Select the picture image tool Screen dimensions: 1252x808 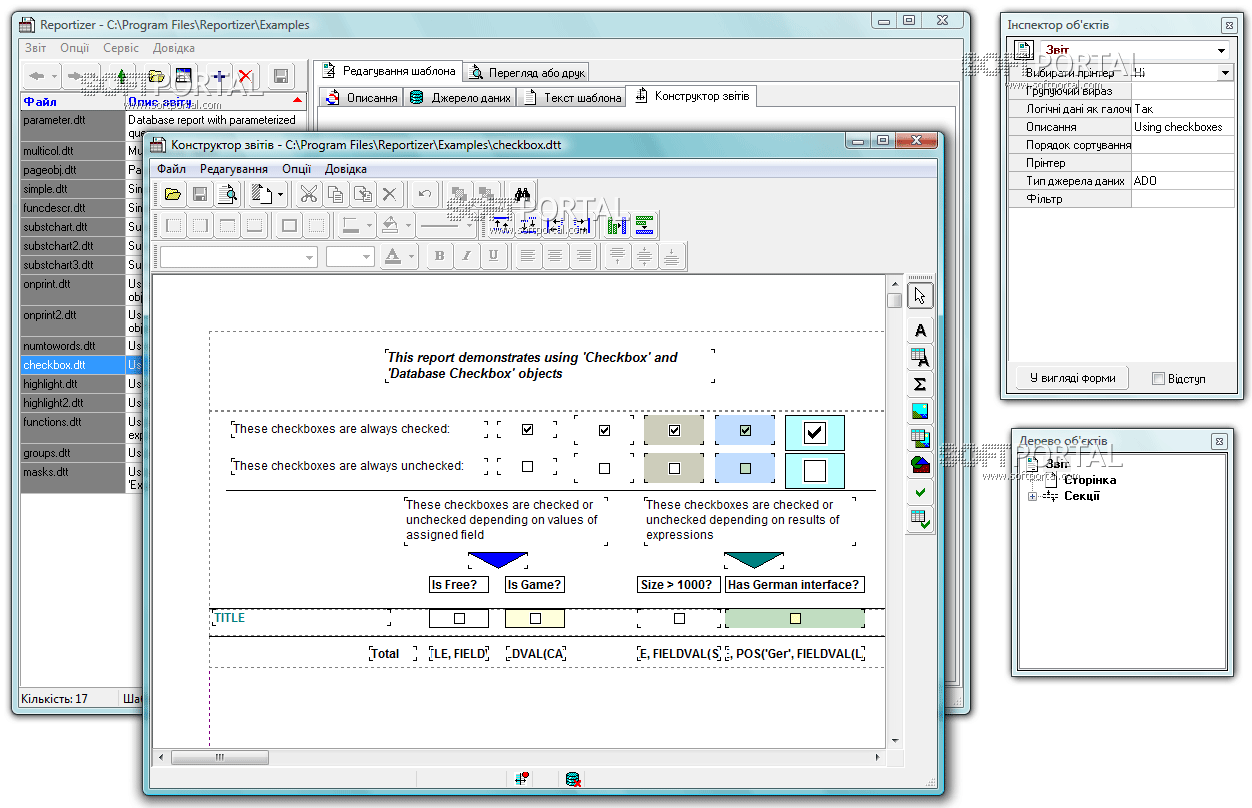pyautogui.click(x=920, y=411)
